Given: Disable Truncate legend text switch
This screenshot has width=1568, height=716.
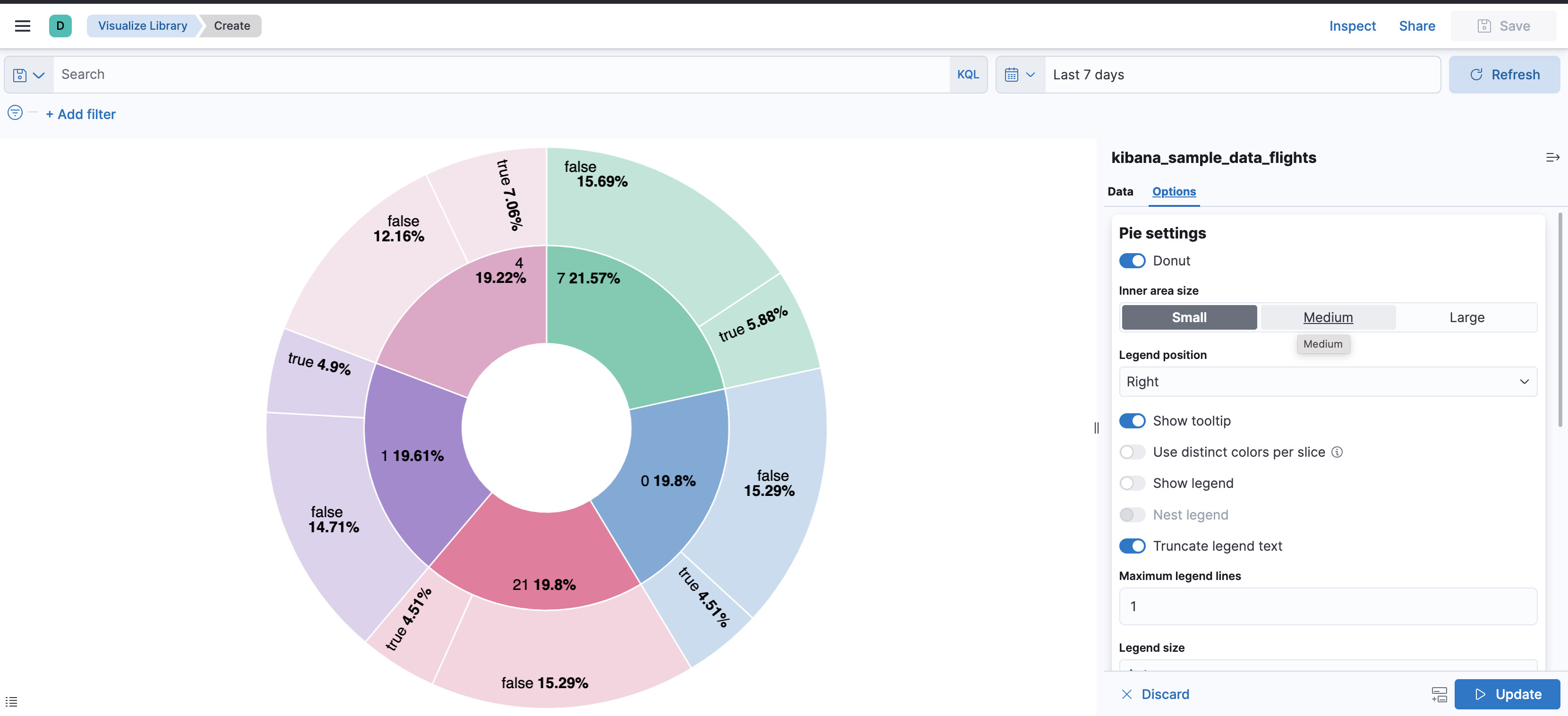Looking at the screenshot, I should point(1132,546).
